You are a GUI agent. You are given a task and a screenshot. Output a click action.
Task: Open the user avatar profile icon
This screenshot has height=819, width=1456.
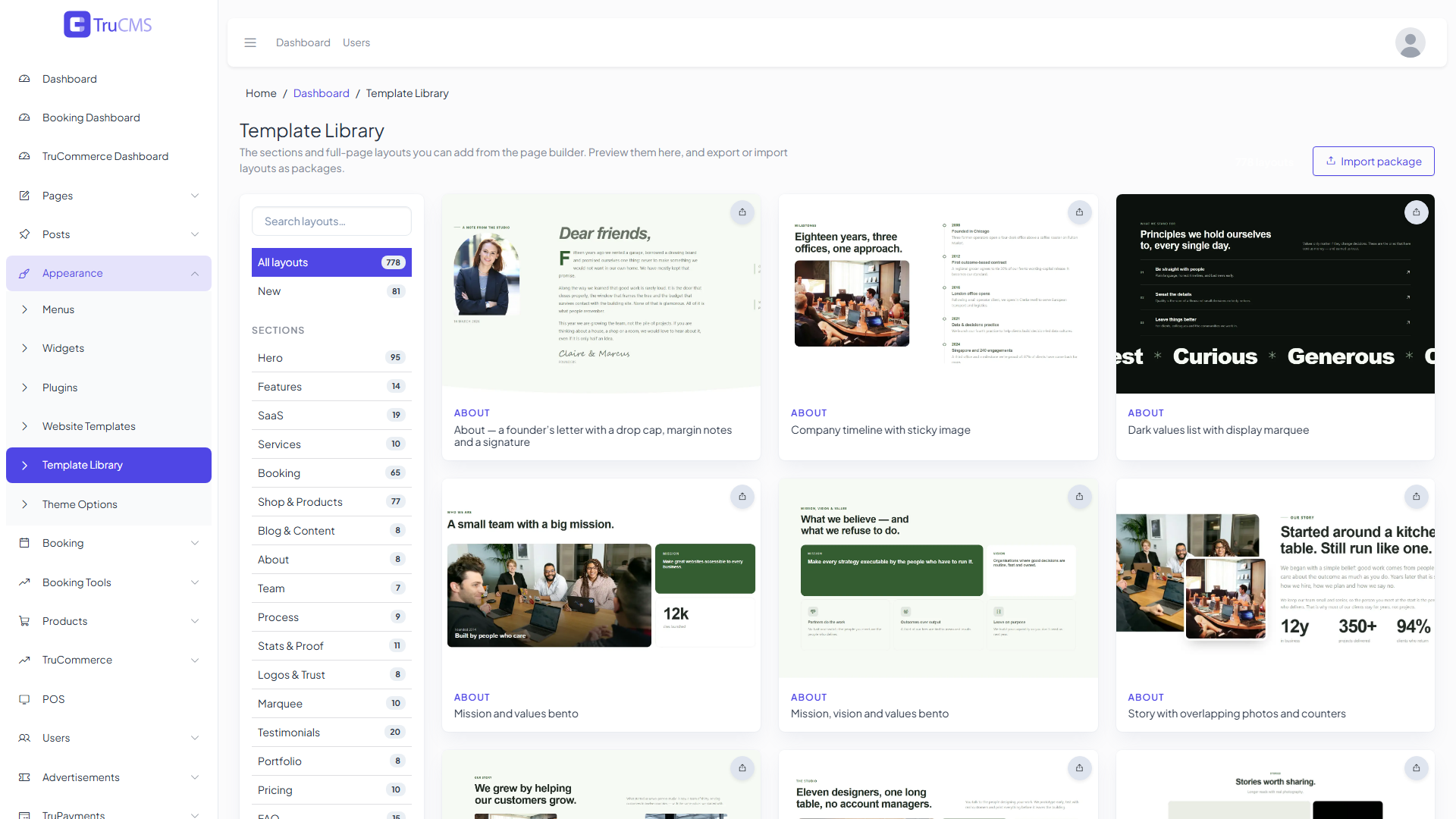click(x=1410, y=42)
